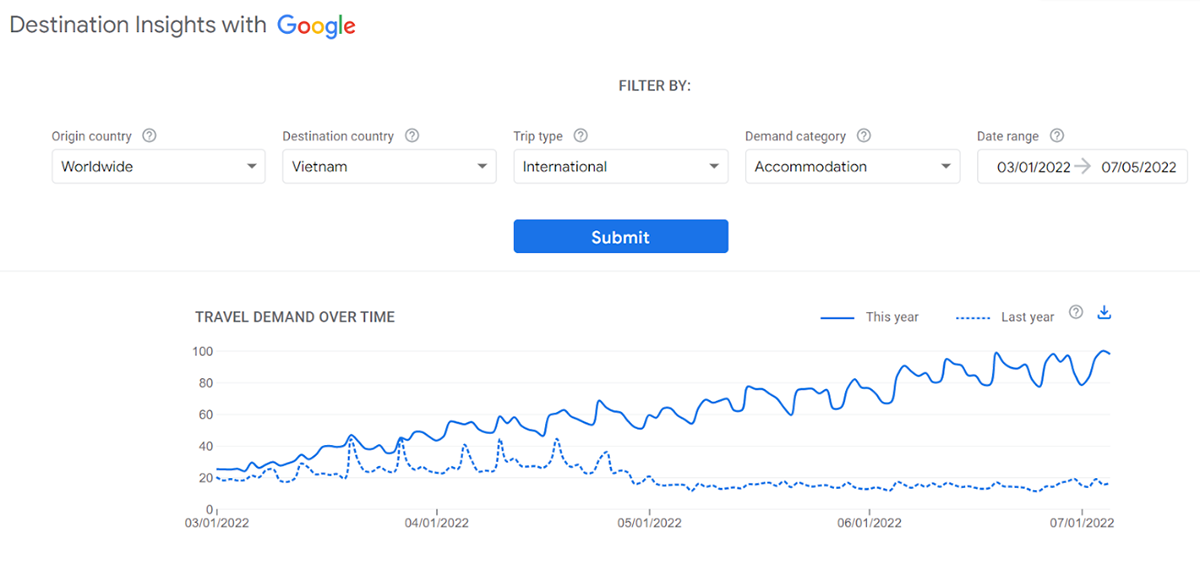Toggle the This year legend line
This screenshot has height=566, width=1200.
click(869, 317)
